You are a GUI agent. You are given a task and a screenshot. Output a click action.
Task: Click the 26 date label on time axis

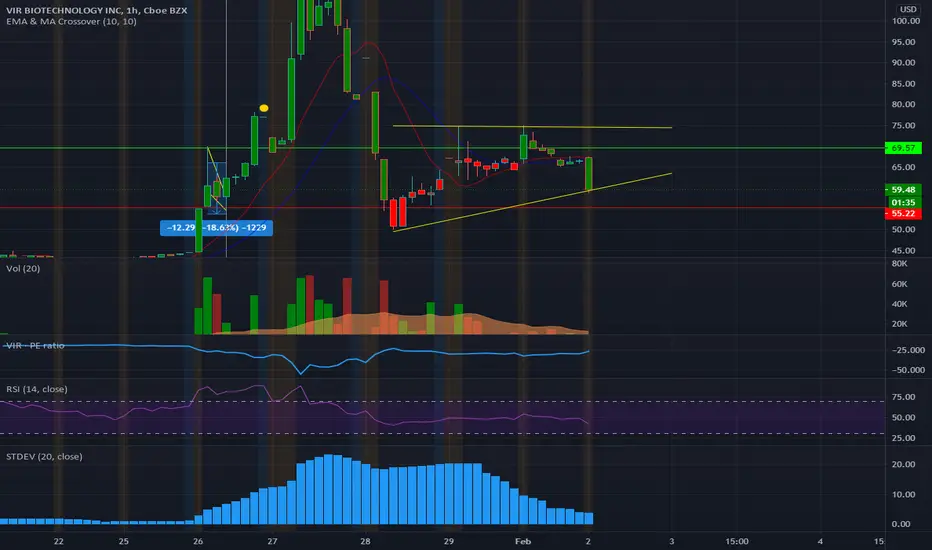[x=198, y=541]
